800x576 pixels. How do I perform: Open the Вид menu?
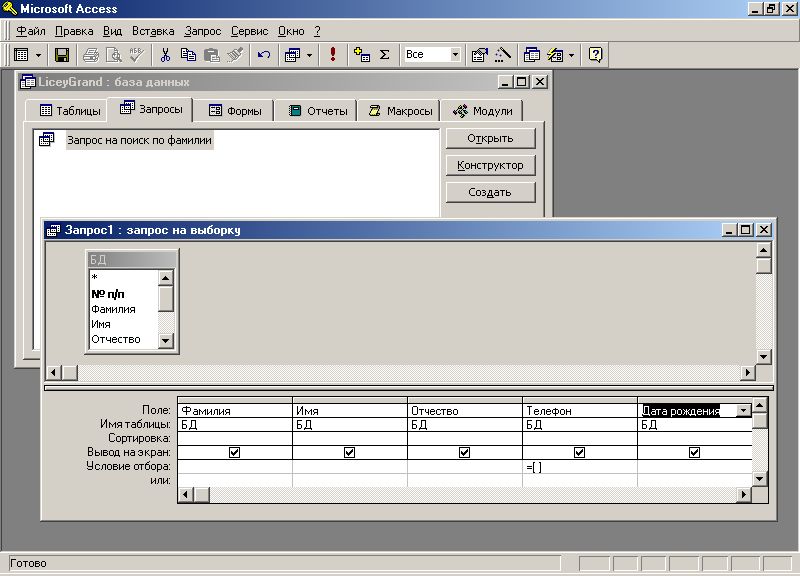[x=112, y=31]
